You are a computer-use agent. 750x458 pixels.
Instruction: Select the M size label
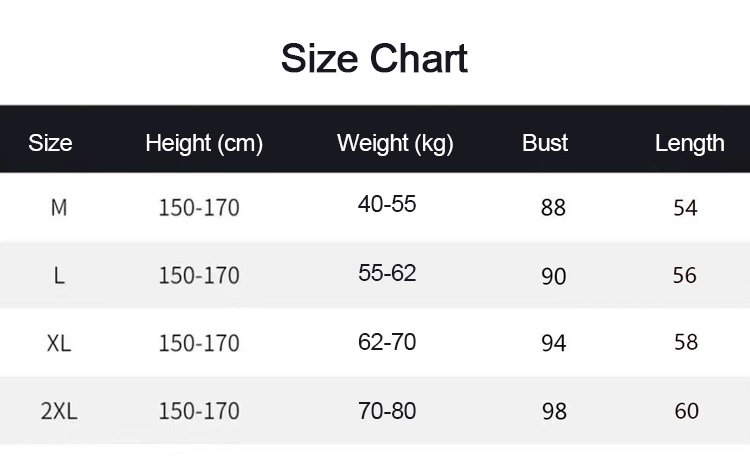59,208
